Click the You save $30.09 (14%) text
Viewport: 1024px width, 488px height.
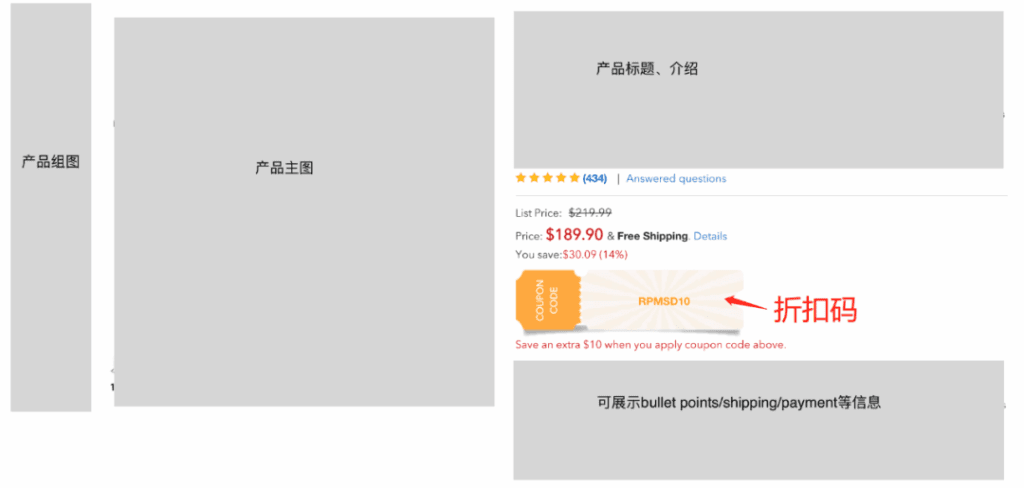point(571,255)
